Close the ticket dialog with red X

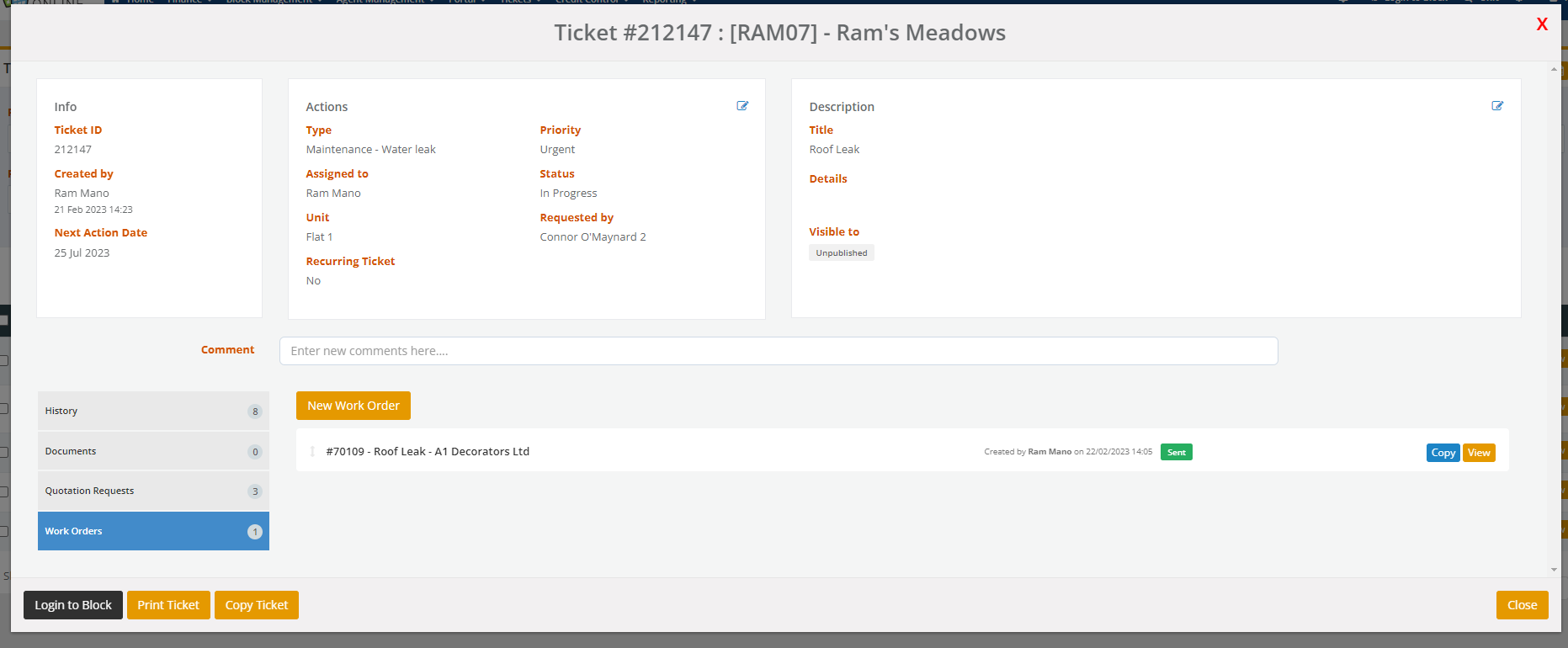tap(1542, 24)
